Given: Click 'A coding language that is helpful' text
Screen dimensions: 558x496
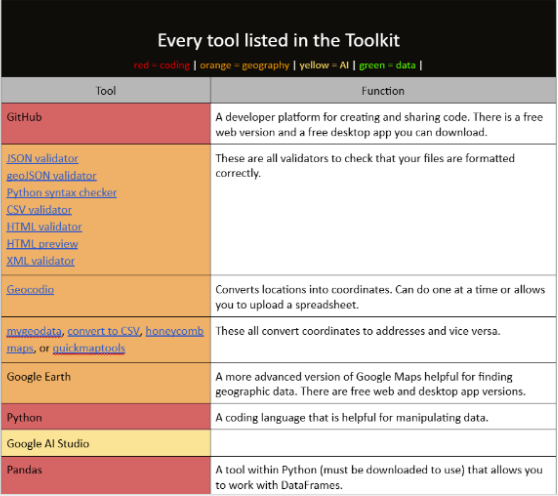Looking at the screenshot, I should (x=352, y=417).
